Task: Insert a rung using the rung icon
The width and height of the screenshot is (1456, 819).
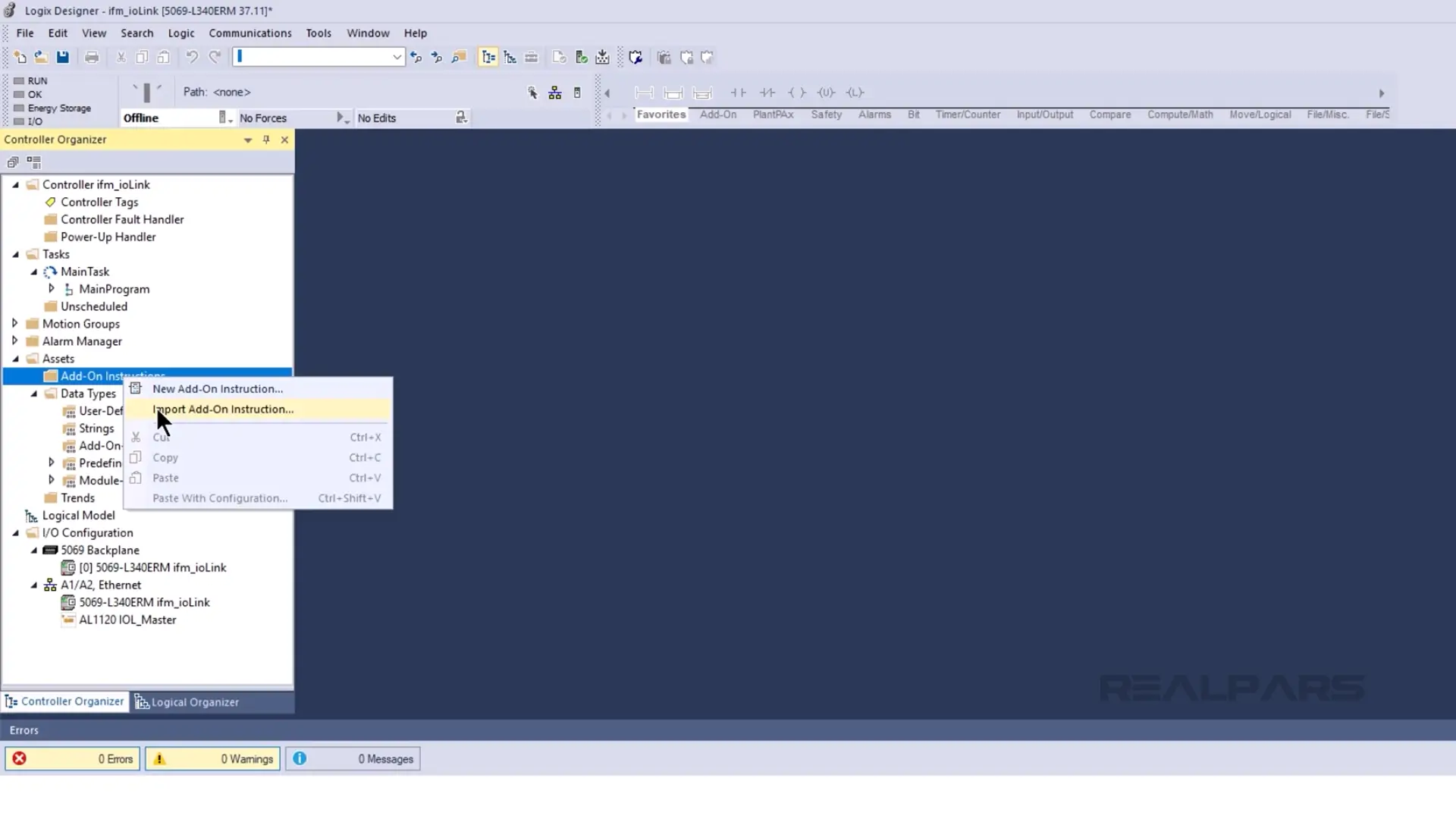Action: coord(644,93)
